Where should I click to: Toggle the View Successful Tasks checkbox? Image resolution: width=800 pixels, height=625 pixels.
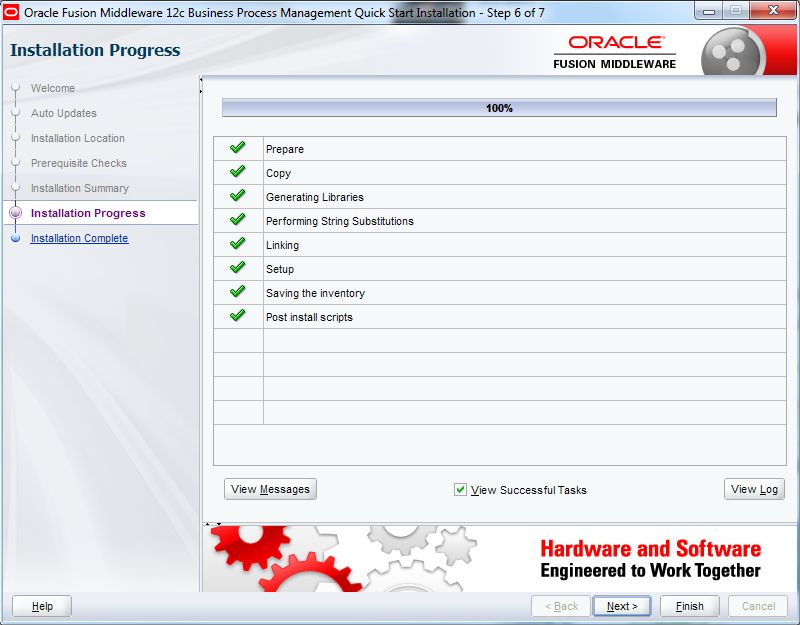(x=460, y=490)
